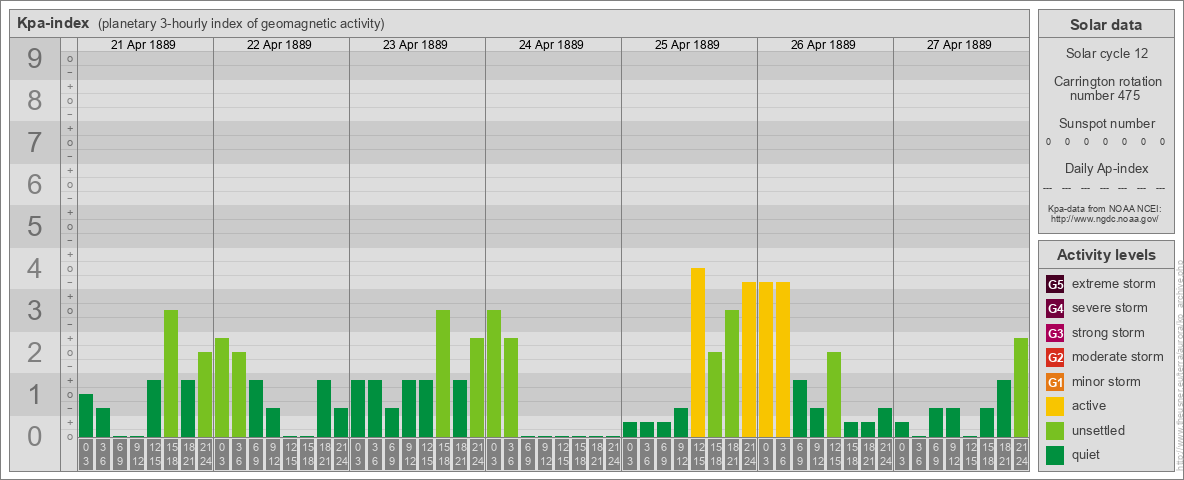The height and width of the screenshot is (480, 1184).
Task: Click the 'Solar cycle 12' text
Action: click(1106, 54)
